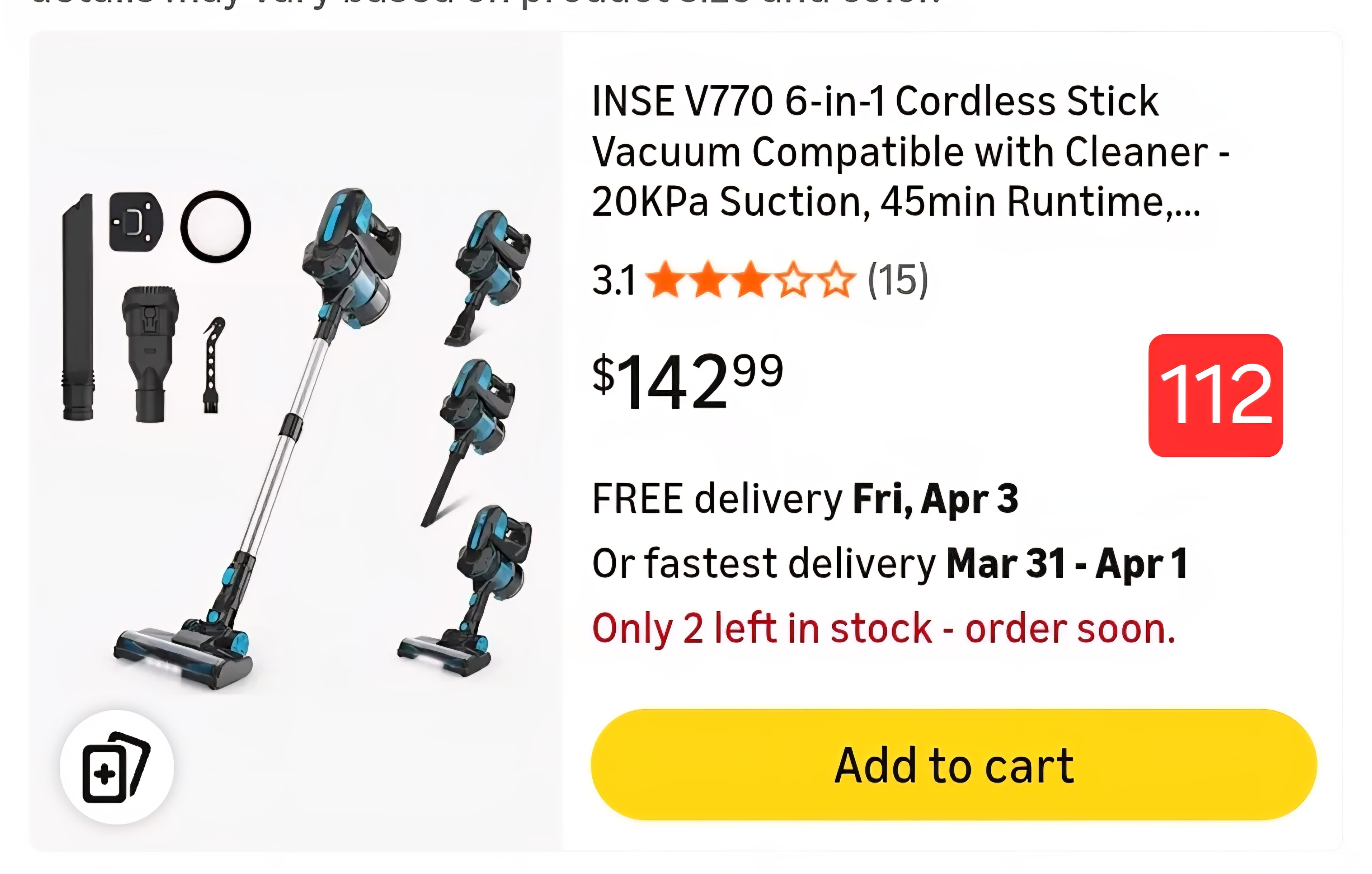Click the third filled rating star
Image resolution: width=1372 pixels, height=874 pixels.
tap(750, 280)
